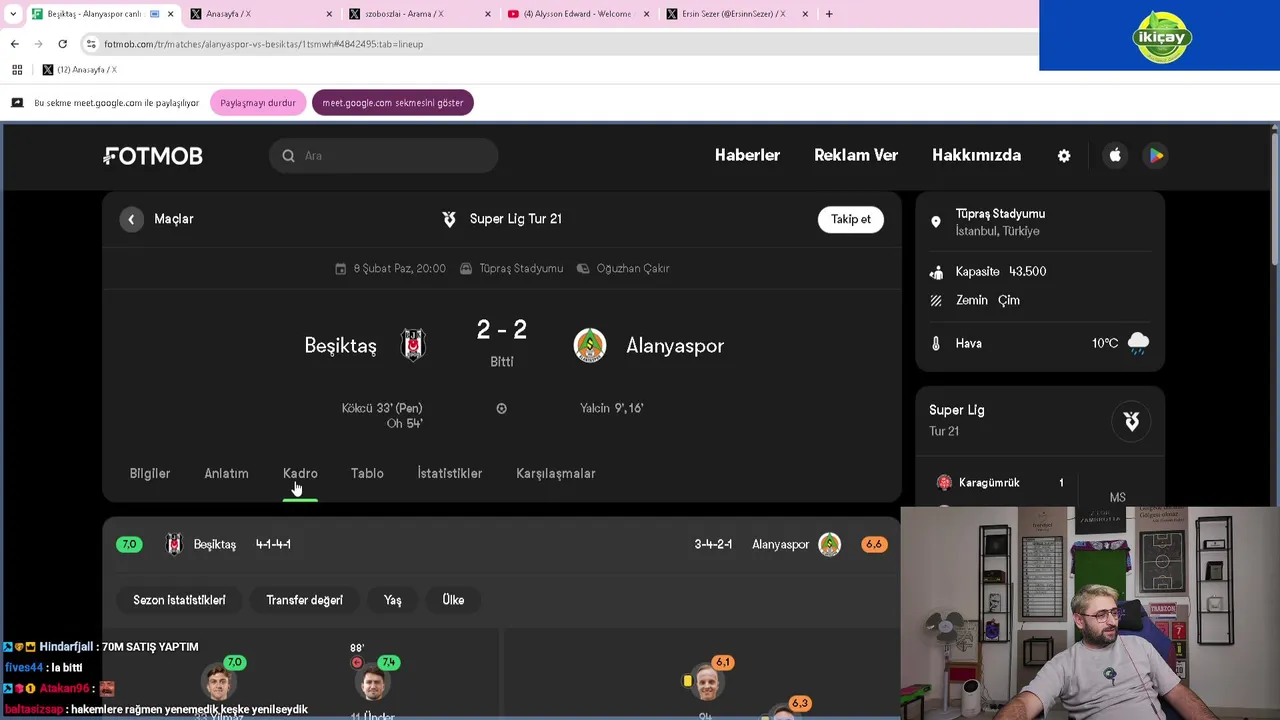Click the Tüpraş Stadyumu name in sidebar
This screenshot has width=1280, height=720.
pos(1000,214)
